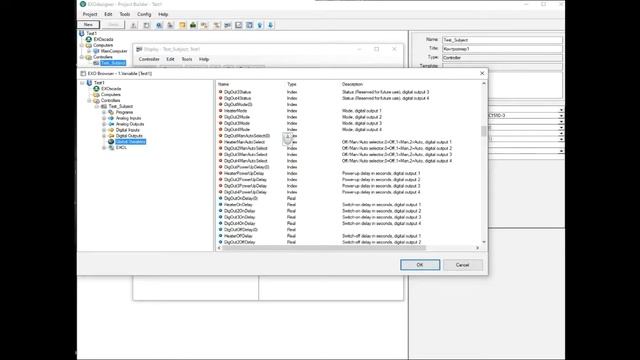Click the Test_Subject controller icon in browser tree

pos(104,106)
